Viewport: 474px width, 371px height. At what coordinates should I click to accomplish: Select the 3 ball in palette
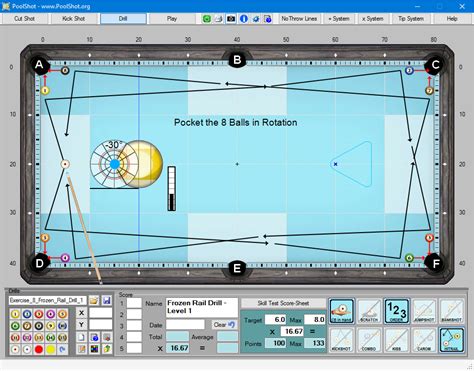pos(39,314)
